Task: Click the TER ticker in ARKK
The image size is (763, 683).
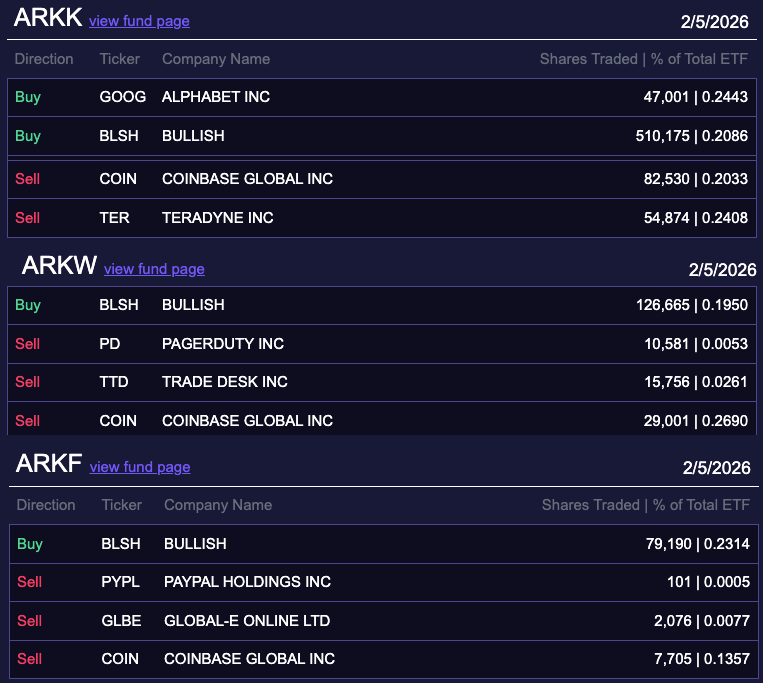Action: 114,218
